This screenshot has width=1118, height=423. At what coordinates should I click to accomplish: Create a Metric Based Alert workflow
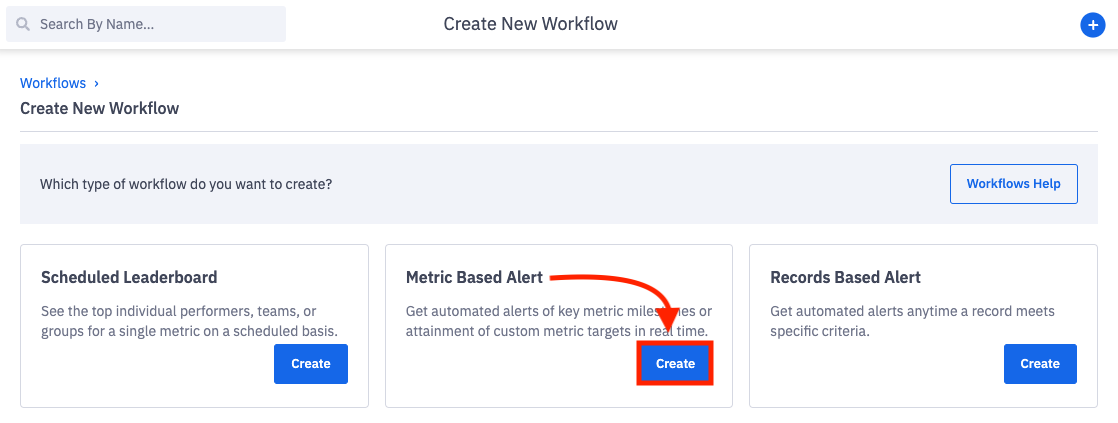click(x=675, y=364)
